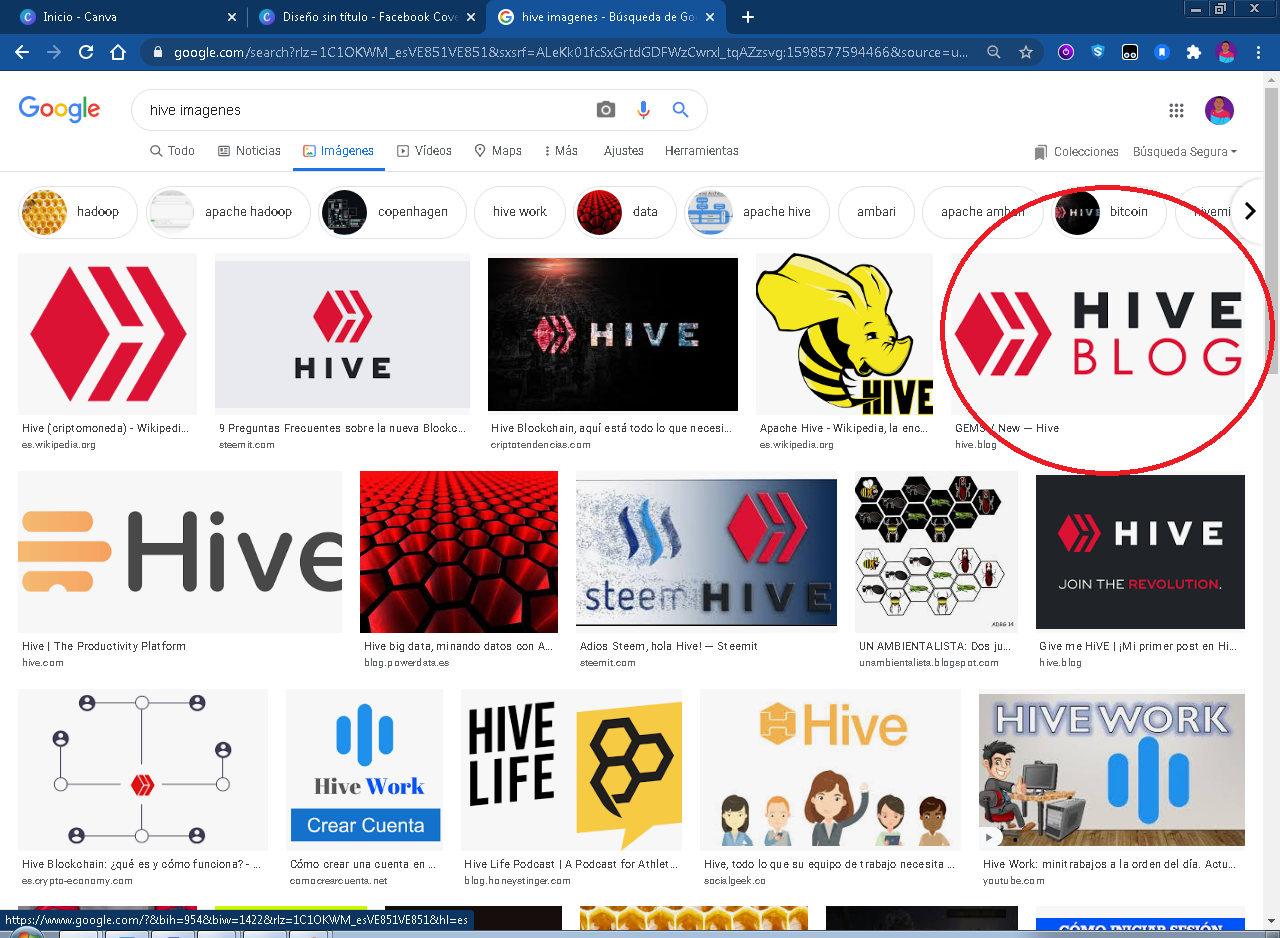Expand the Más menu
Viewport: 1280px width, 938px height.
[x=561, y=151]
